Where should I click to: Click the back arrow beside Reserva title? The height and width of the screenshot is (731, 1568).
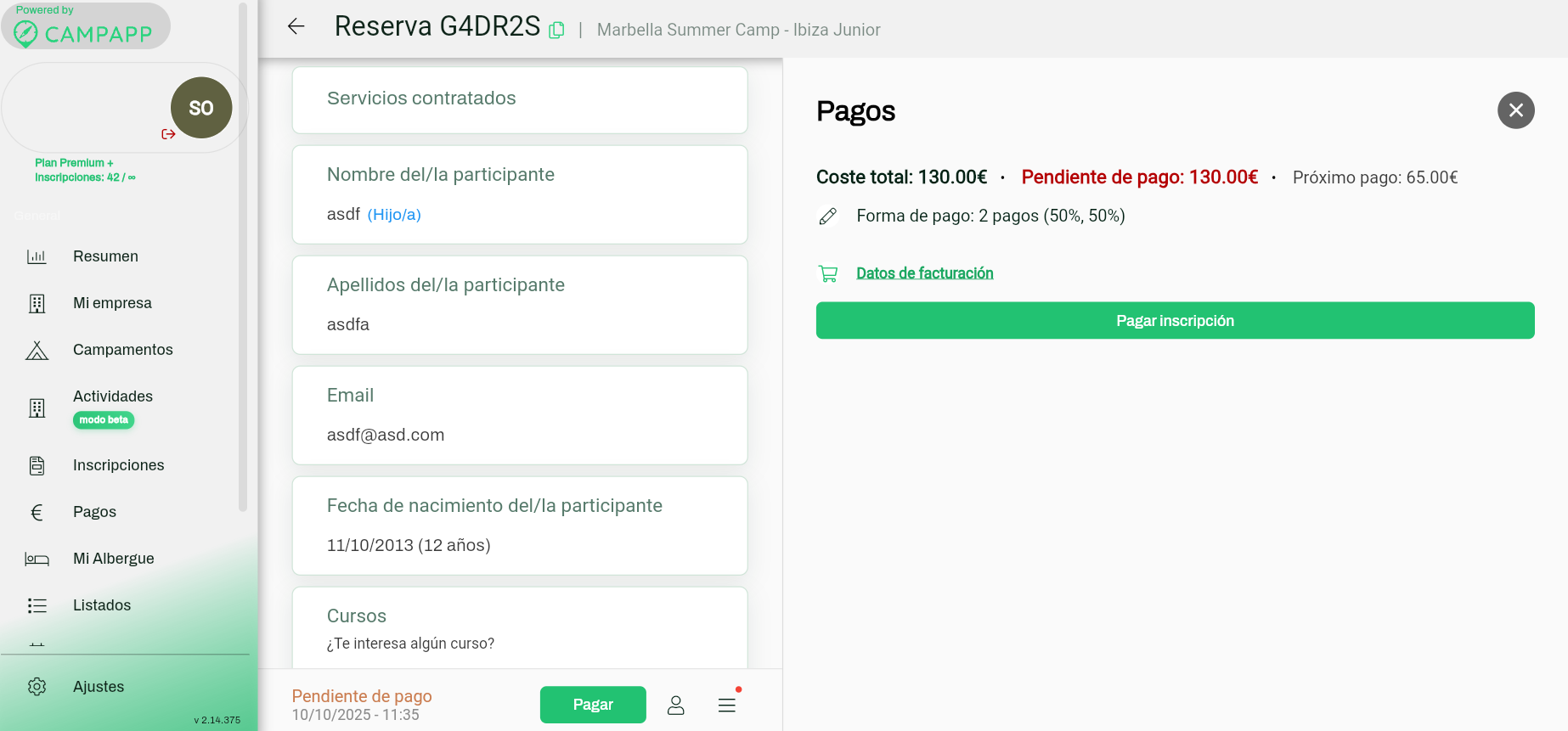(x=296, y=26)
